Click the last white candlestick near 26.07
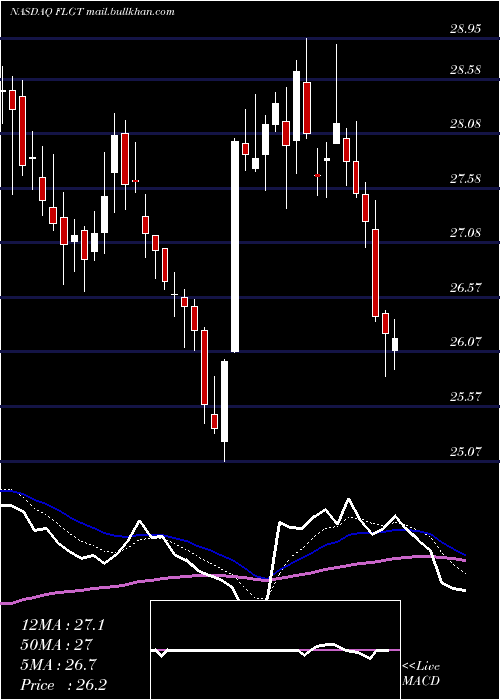The width and height of the screenshot is (500, 700). coord(395,344)
